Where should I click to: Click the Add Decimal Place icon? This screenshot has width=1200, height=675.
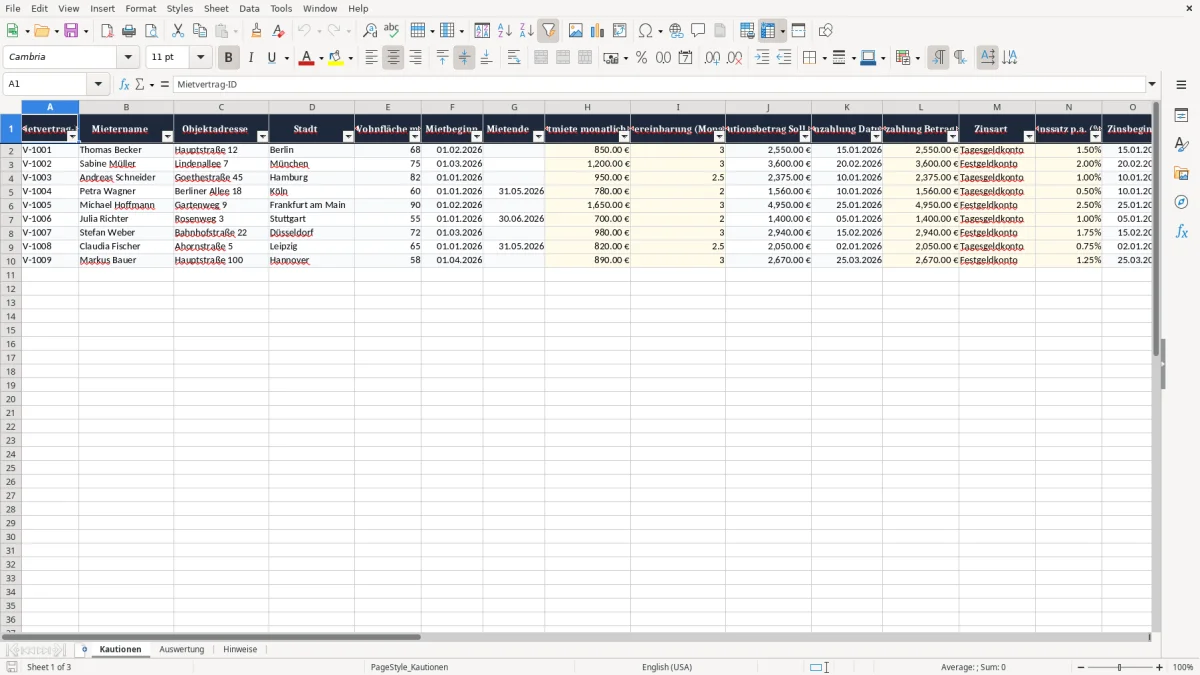[x=712, y=58]
